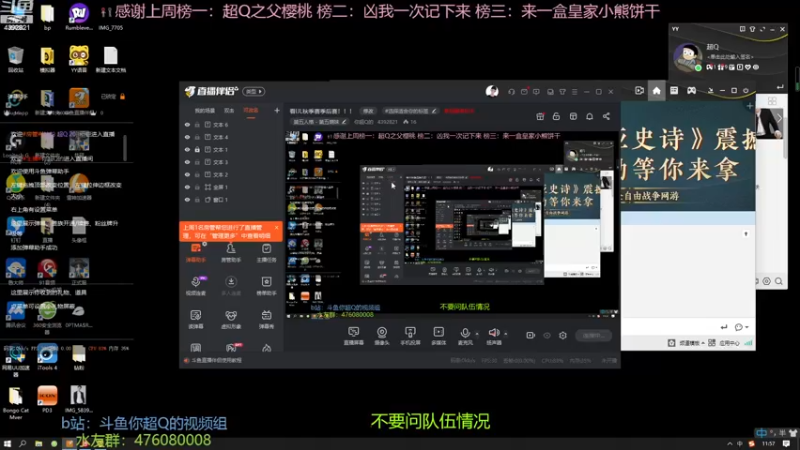Click the start streaming button at bottom right
Viewport: 800px width, 450px height.
pos(593,335)
